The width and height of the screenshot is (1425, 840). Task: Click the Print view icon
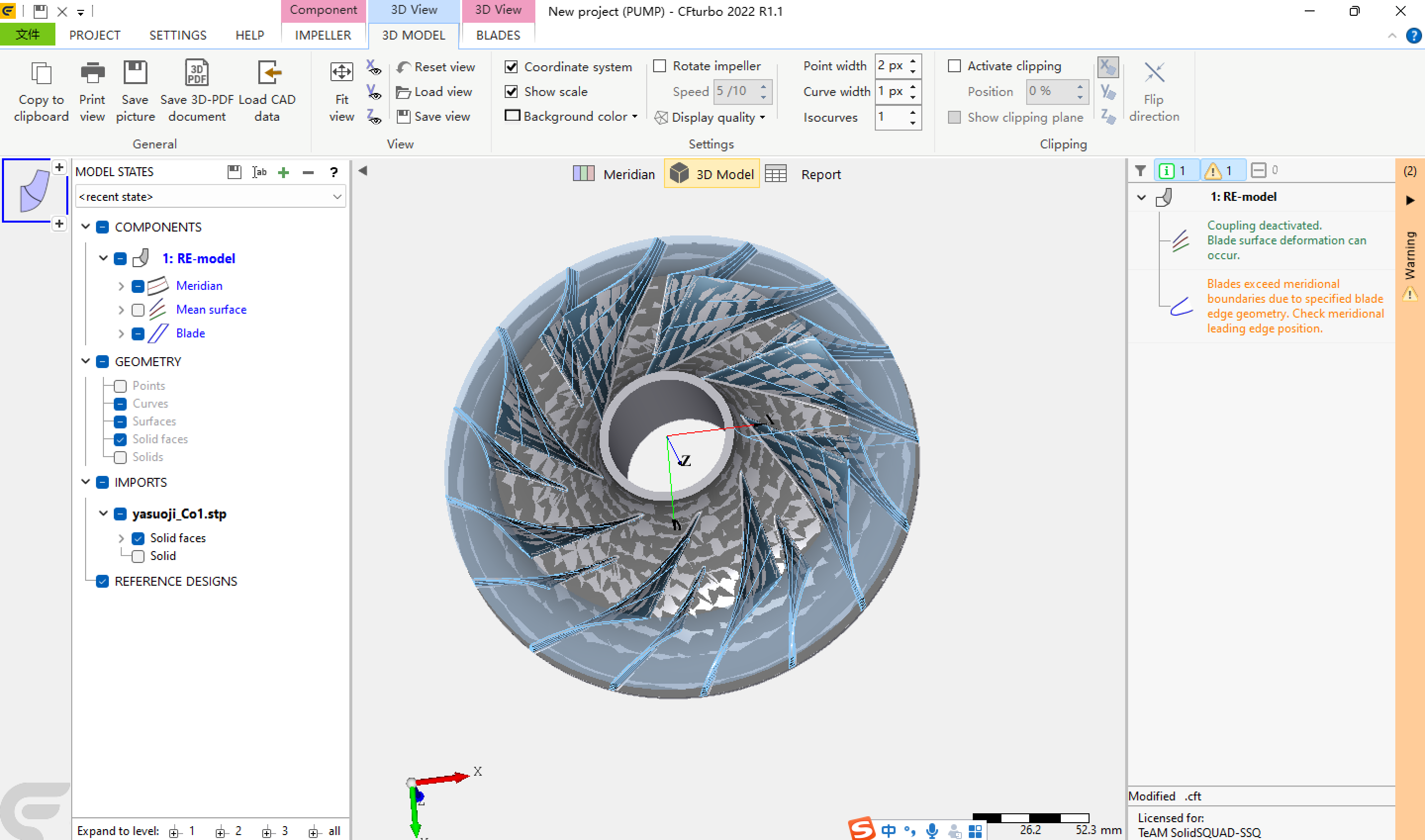tap(93, 74)
